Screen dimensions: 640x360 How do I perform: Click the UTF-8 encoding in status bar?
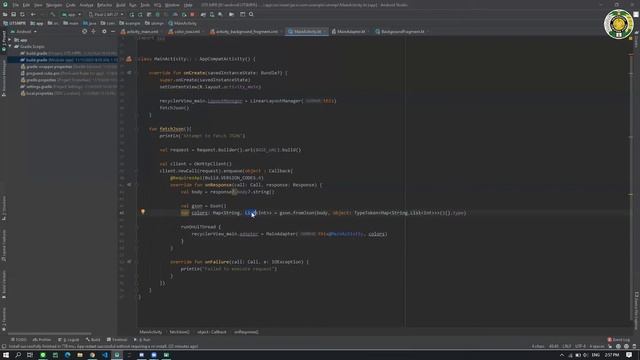(x=580, y=346)
